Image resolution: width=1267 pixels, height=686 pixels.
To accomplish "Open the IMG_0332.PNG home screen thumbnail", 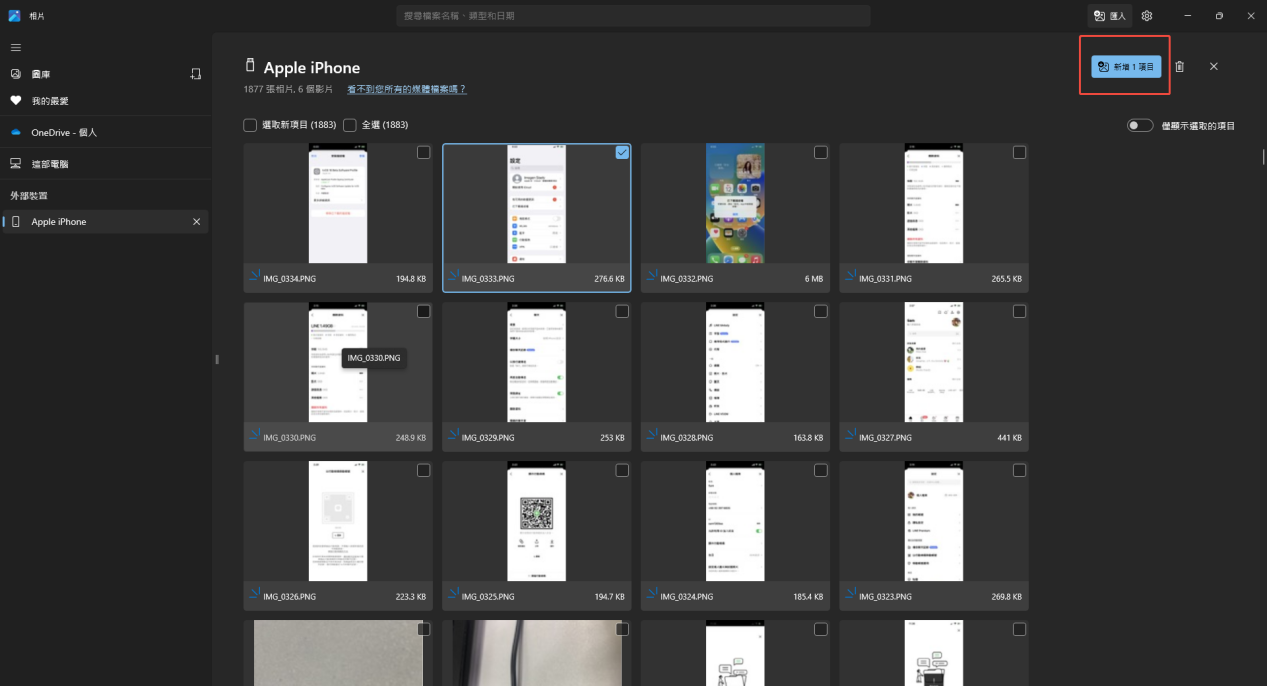I will (735, 204).
